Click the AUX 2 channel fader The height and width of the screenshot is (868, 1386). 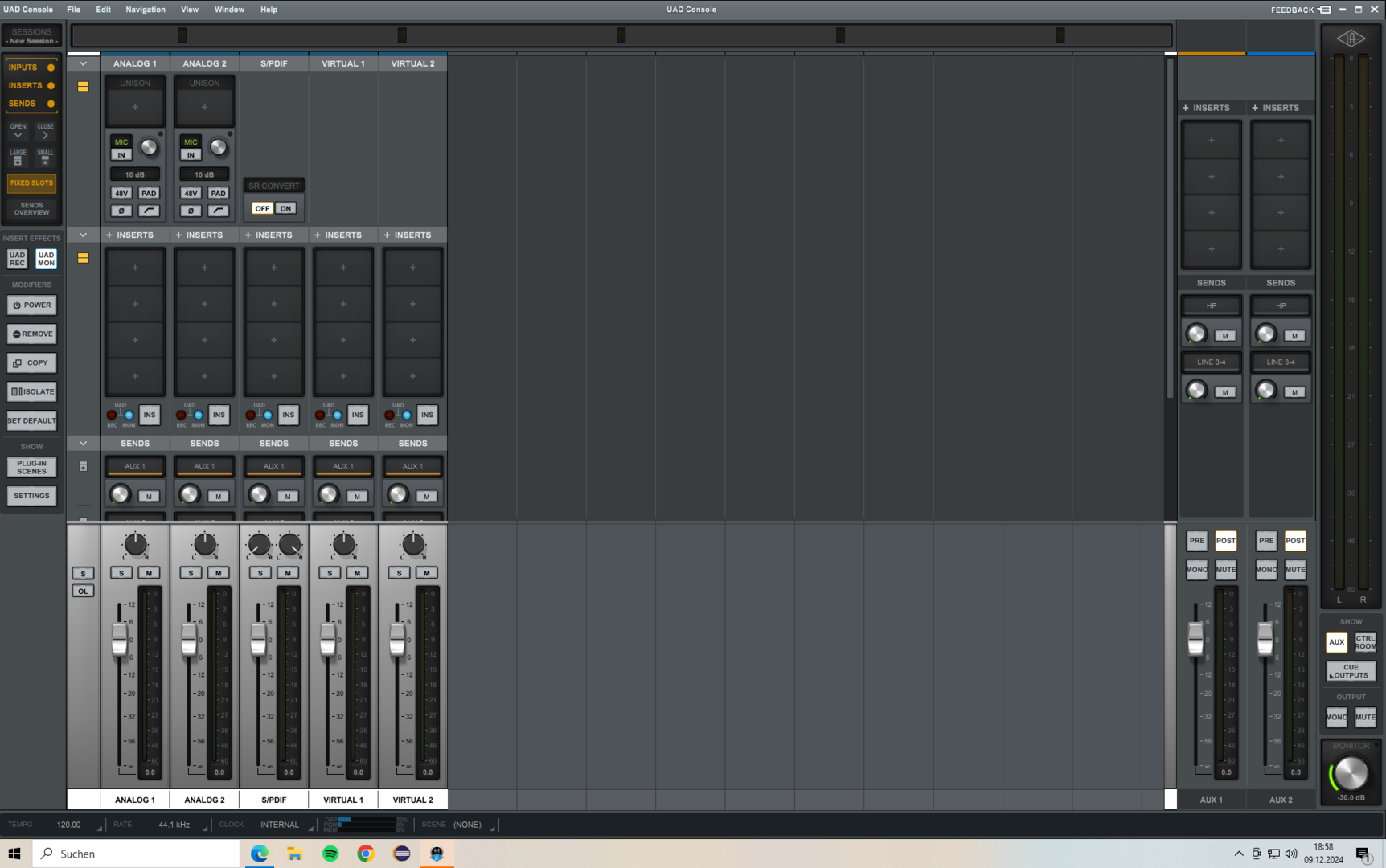(x=1265, y=639)
